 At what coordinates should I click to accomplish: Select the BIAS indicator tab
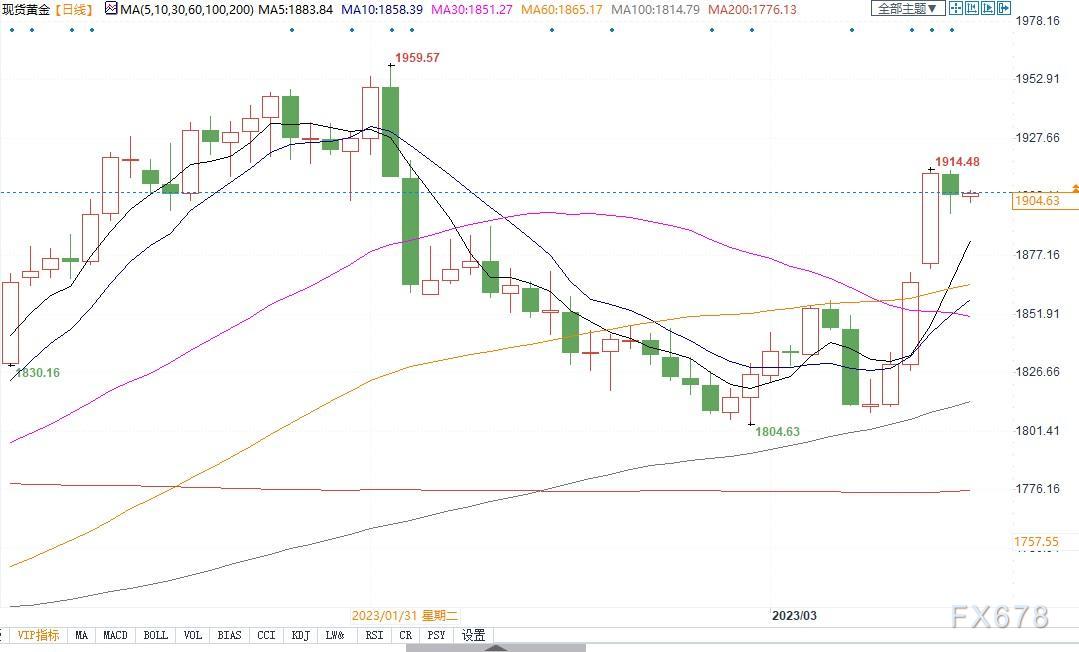pyautogui.click(x=229, y=635)
